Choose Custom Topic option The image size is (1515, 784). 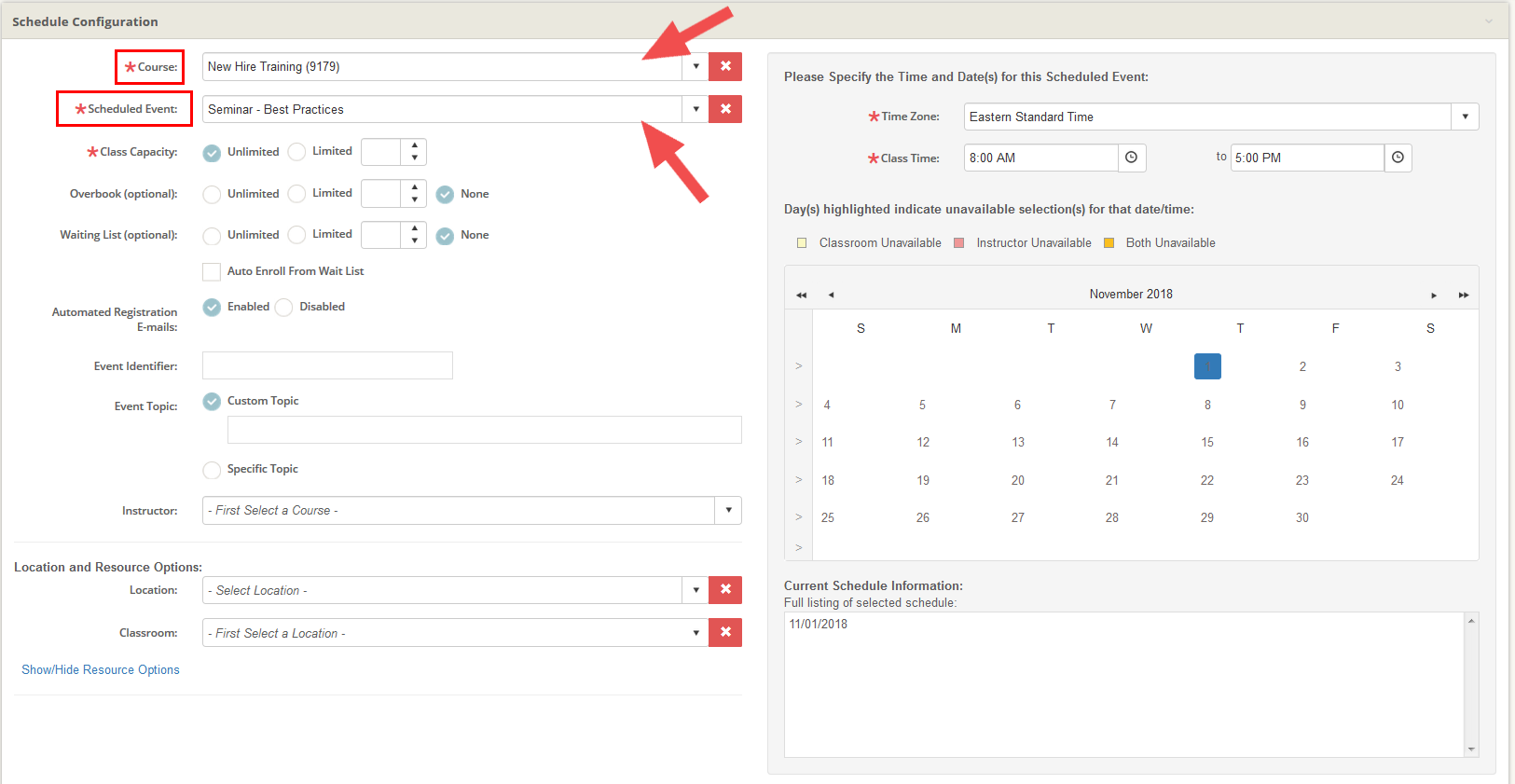tap(213, 401)
